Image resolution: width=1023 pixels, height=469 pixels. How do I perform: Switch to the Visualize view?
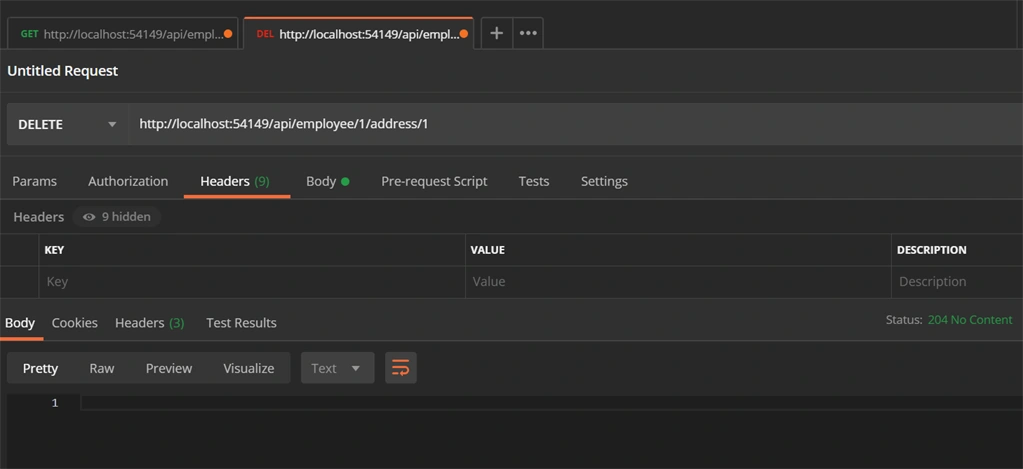point(249,368)
